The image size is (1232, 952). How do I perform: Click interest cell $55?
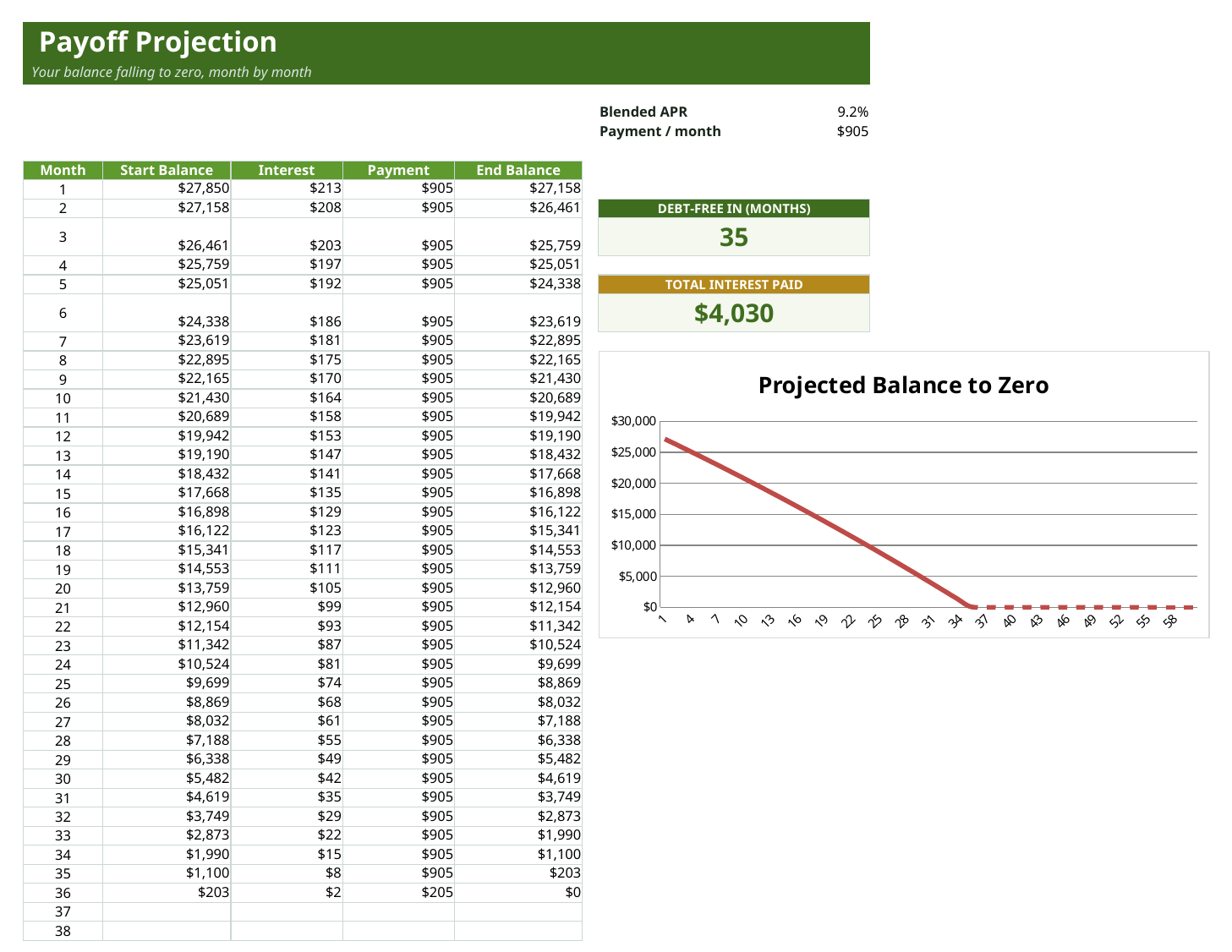point(287,741)
